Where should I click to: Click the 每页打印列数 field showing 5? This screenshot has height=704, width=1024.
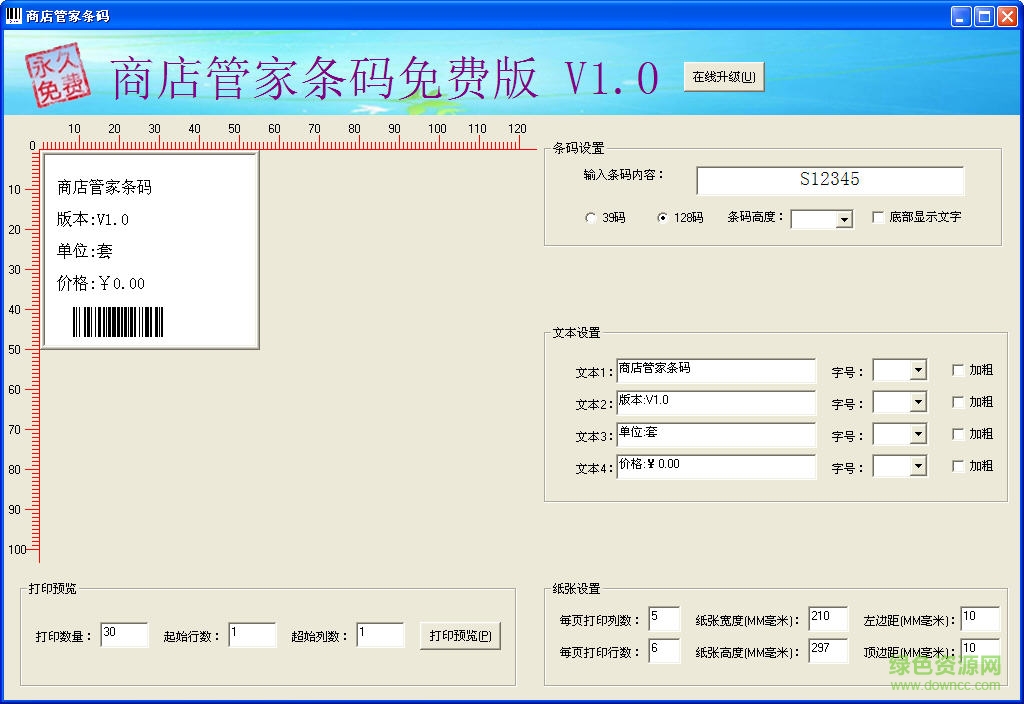[663, 618]
